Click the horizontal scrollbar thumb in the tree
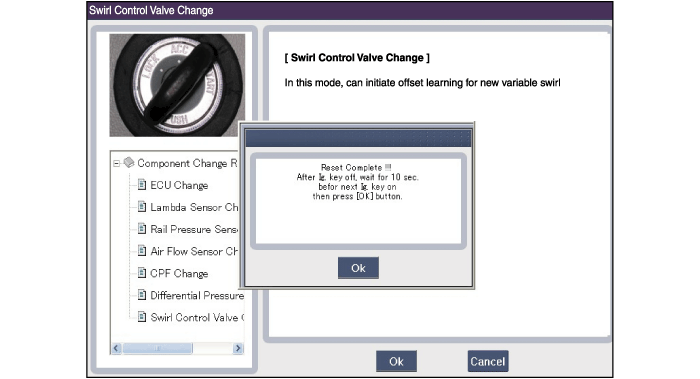This screenshot has height=379, width=700. 158,348
